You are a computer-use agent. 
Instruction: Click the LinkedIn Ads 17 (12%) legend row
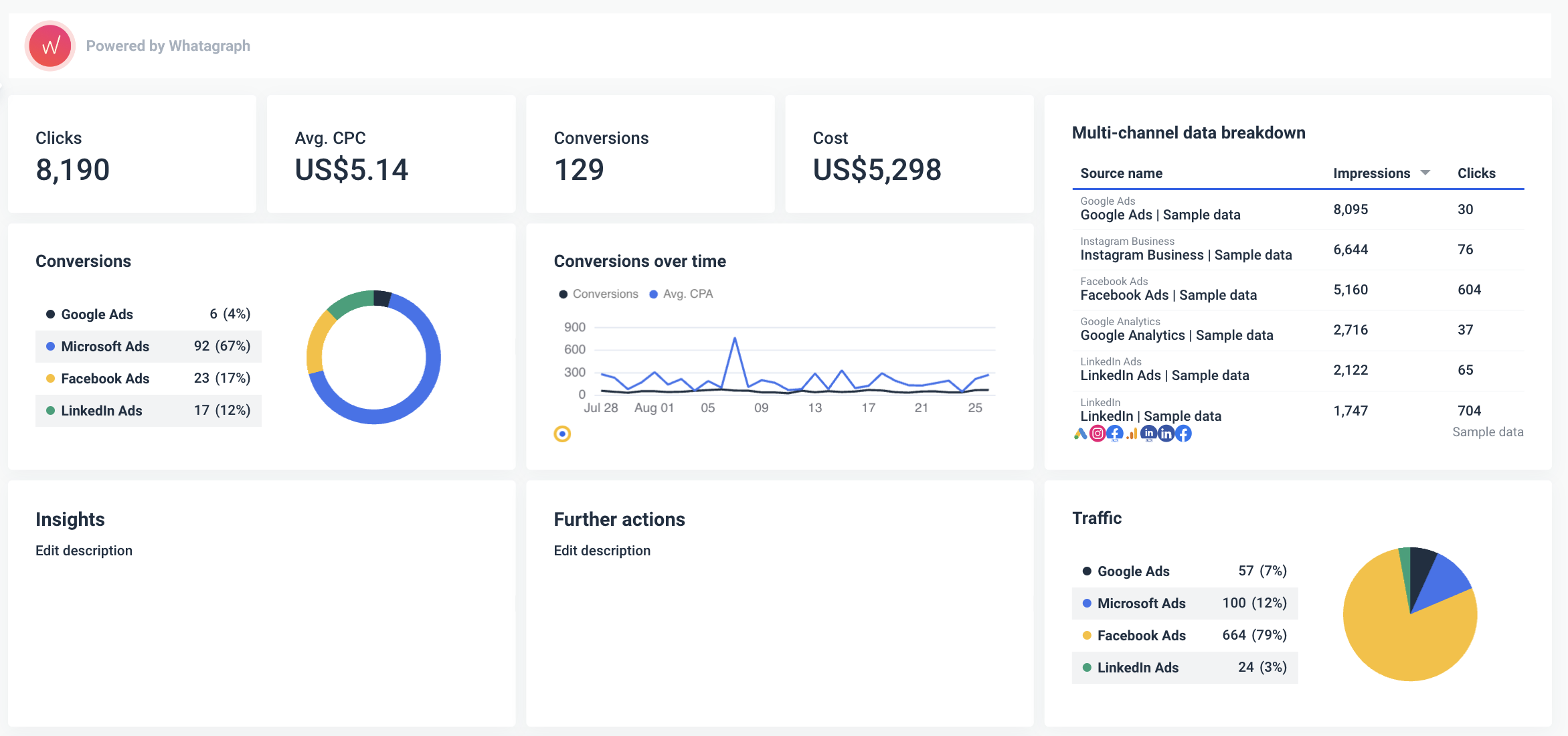(x=148, y=411)
